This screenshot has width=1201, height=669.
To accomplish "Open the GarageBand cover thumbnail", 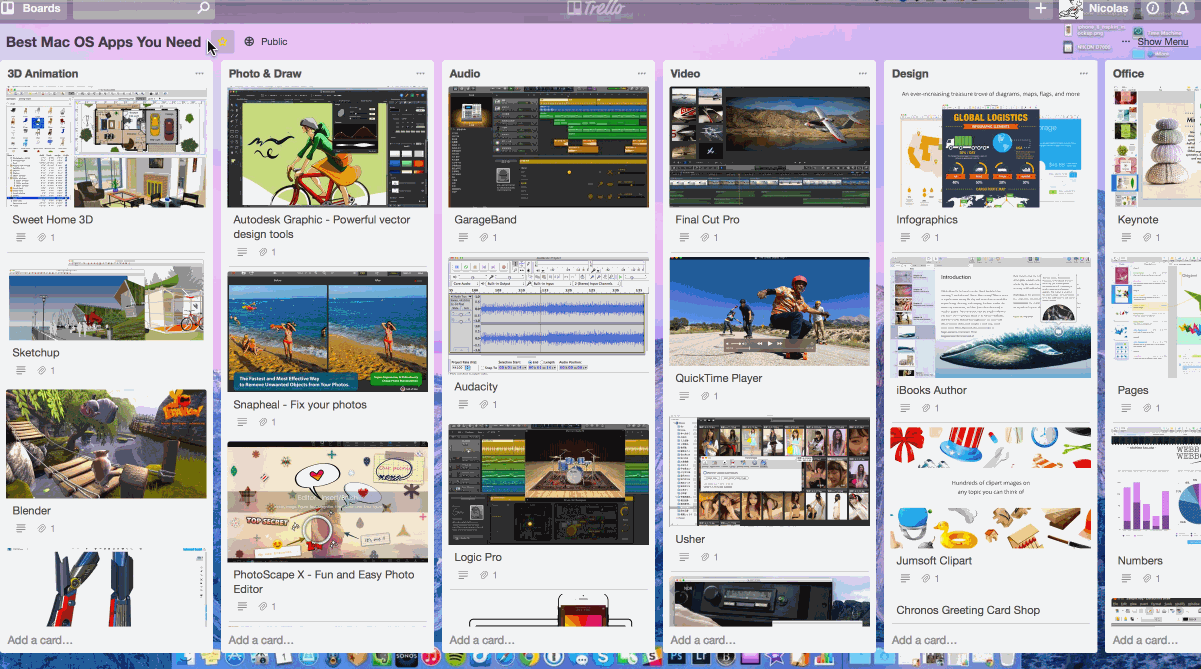I will [x=548, y=146].
